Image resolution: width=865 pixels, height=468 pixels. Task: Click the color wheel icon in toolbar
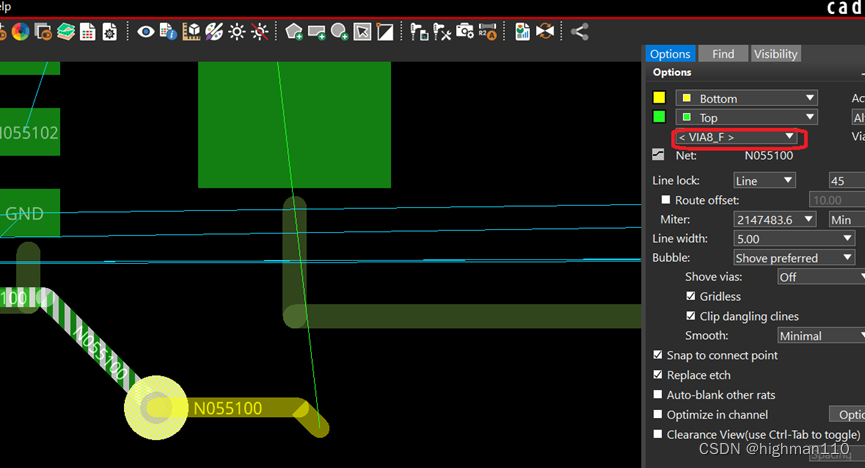(x=20, y=32)
